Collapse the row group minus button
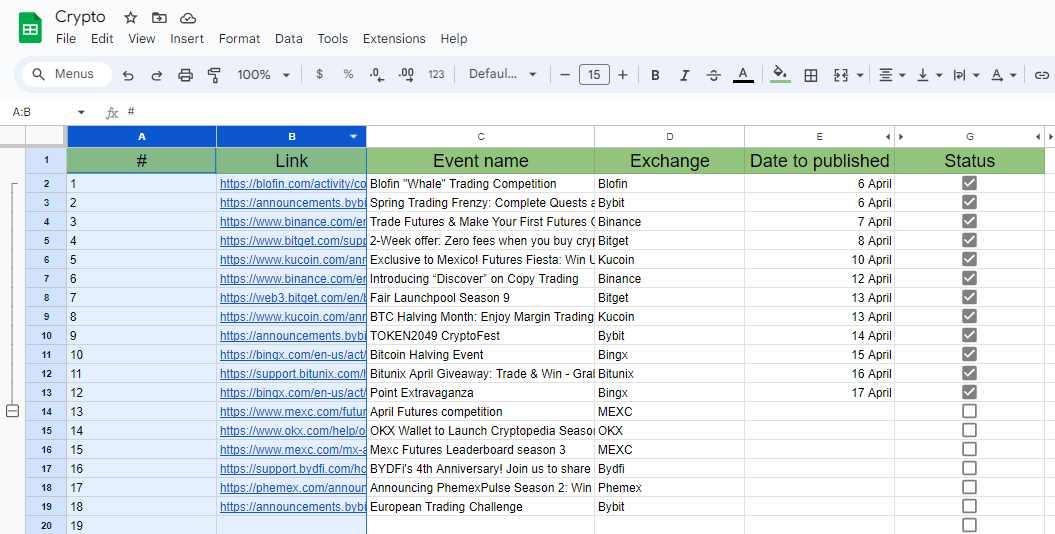Screen dimensions: 1055x534 coord(13,410)
